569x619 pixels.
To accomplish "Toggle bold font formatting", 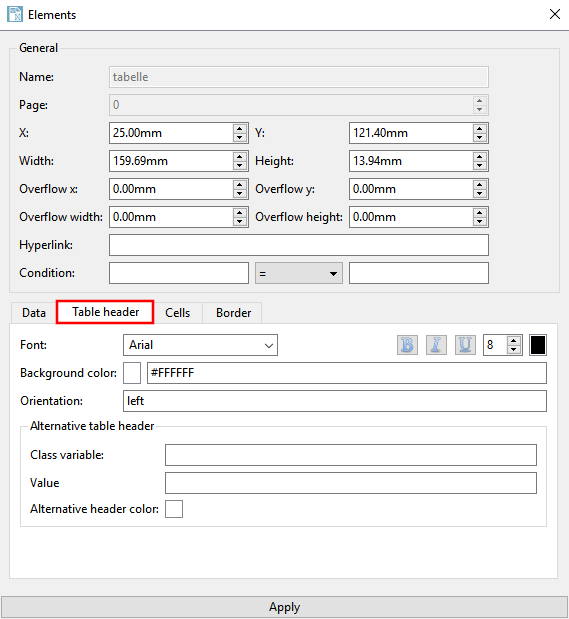I will pyautogui.click(x=407, y=345).
